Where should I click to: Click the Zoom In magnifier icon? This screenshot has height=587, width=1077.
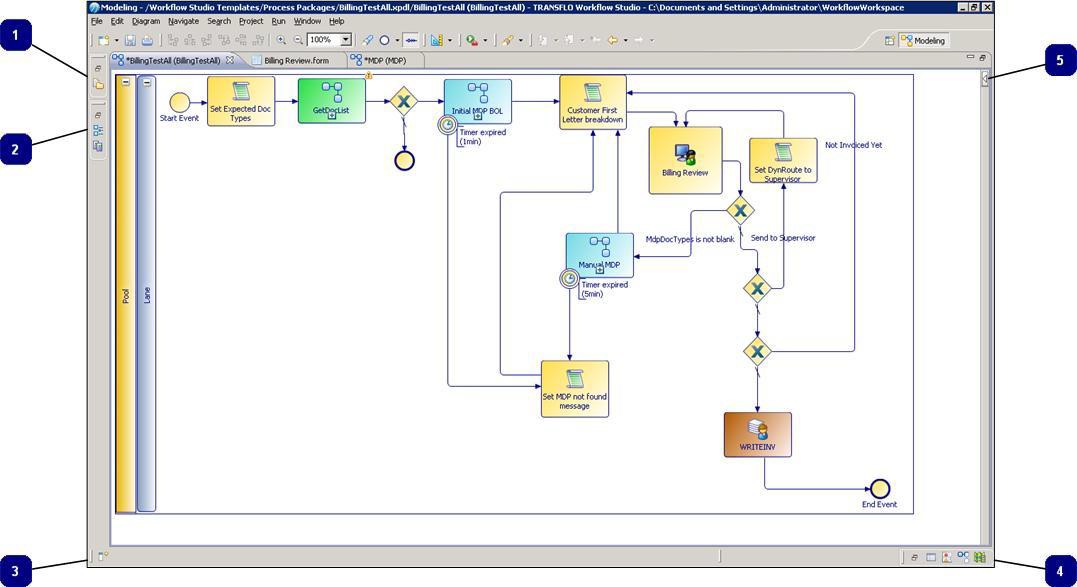pos(282,41)
